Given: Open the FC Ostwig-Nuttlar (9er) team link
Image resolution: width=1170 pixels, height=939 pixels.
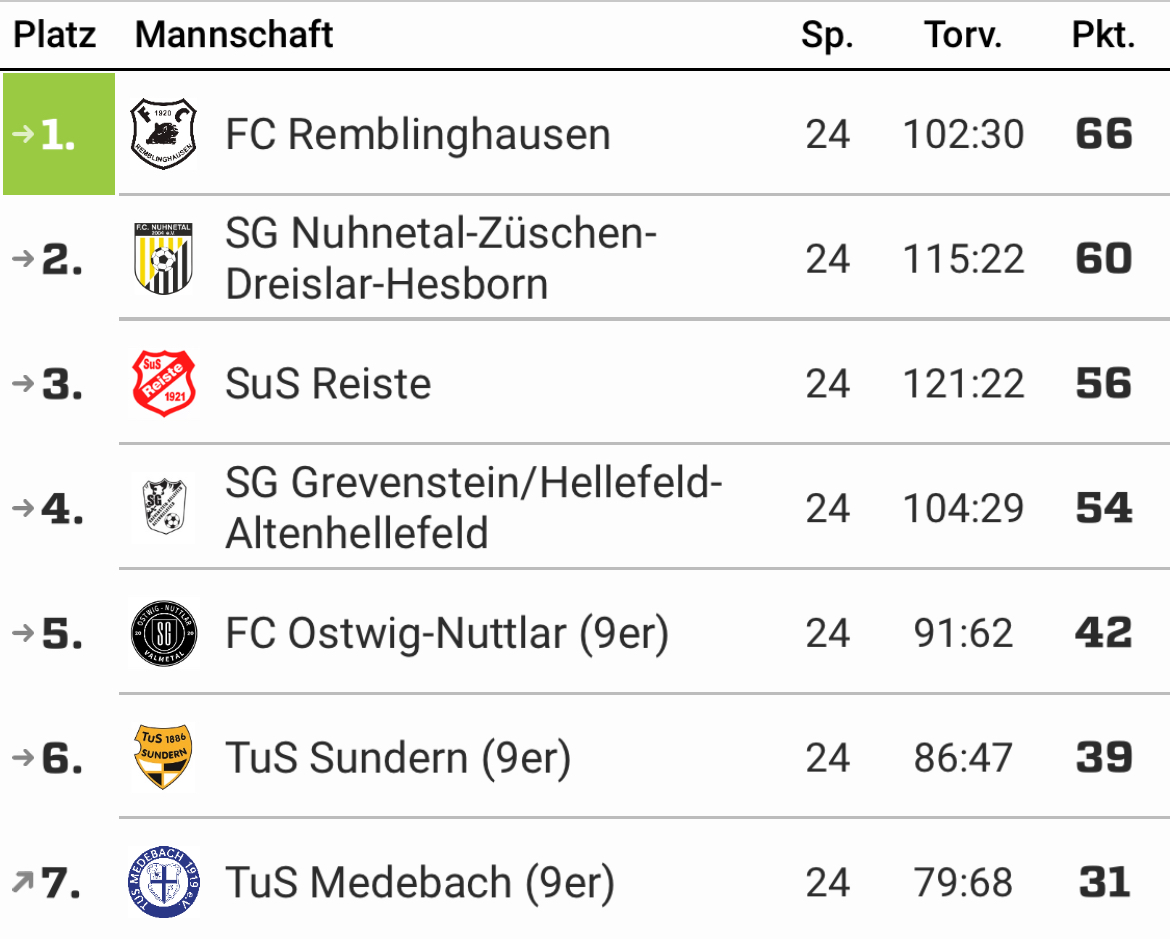Looking at the screenshot, I should [x=447, y=634].
